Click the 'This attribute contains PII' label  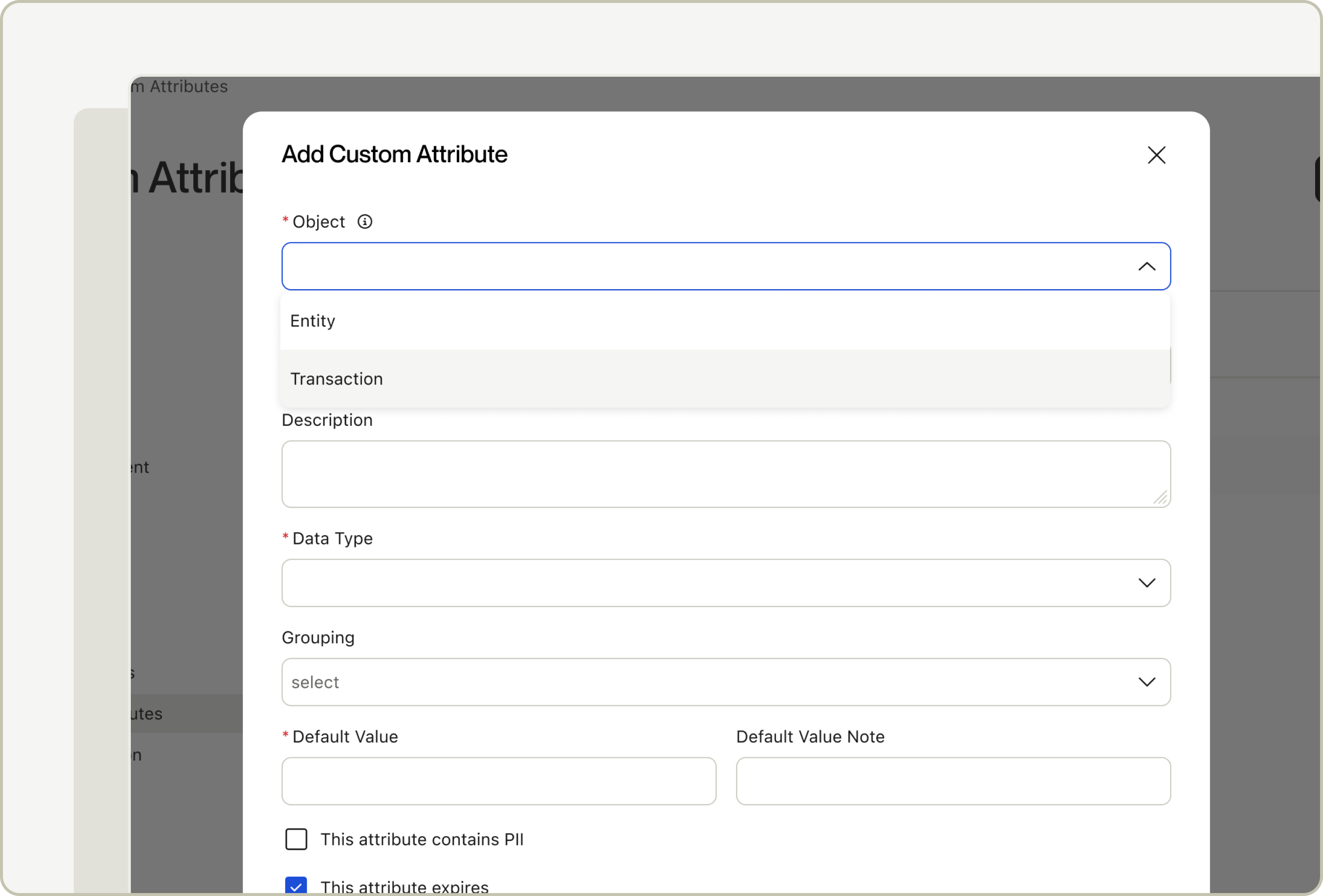(421, 839)
